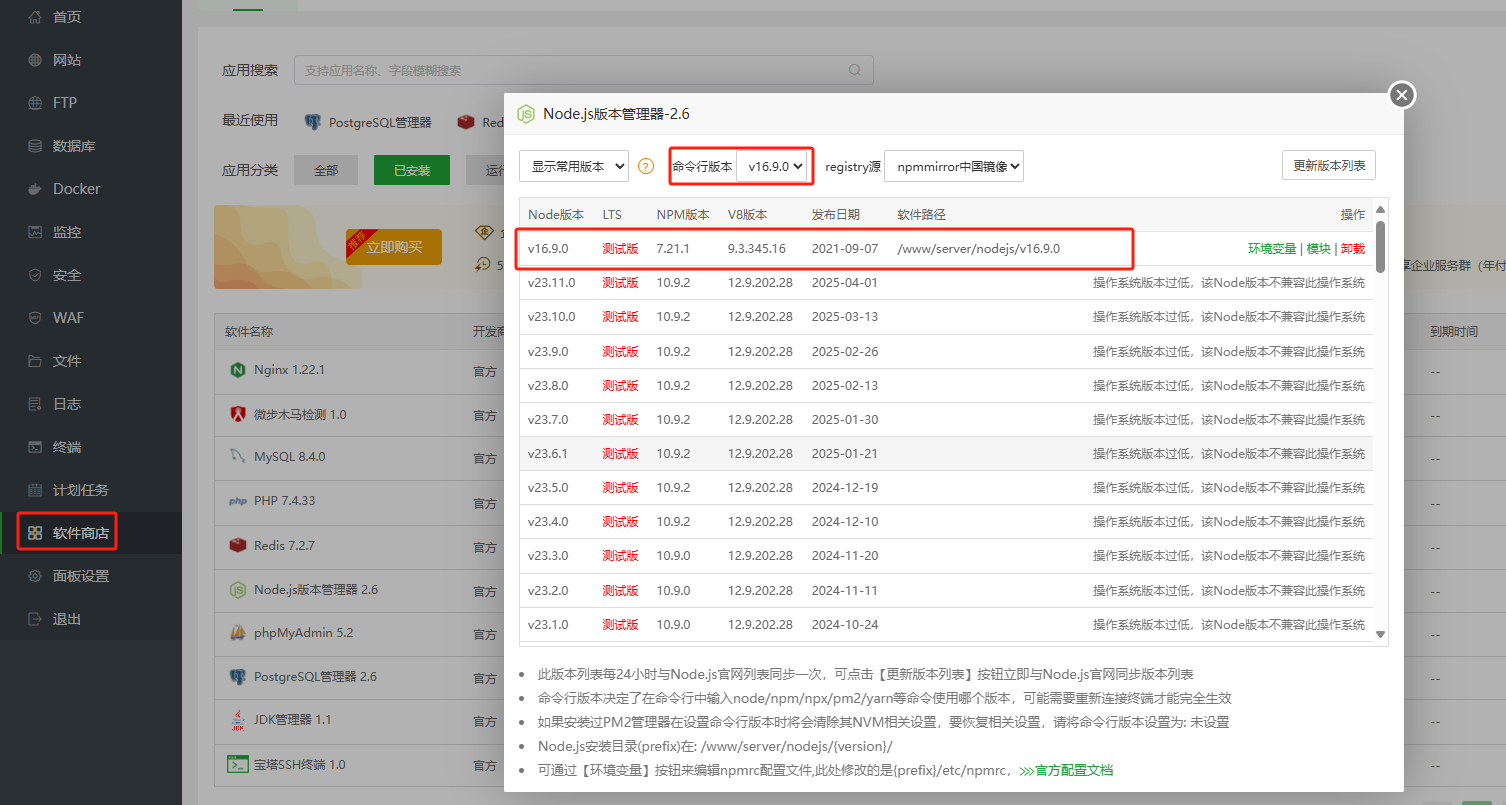1506x805 pixels.
Task: Click the search magnifier icon in app search
Action: point(855,70)
